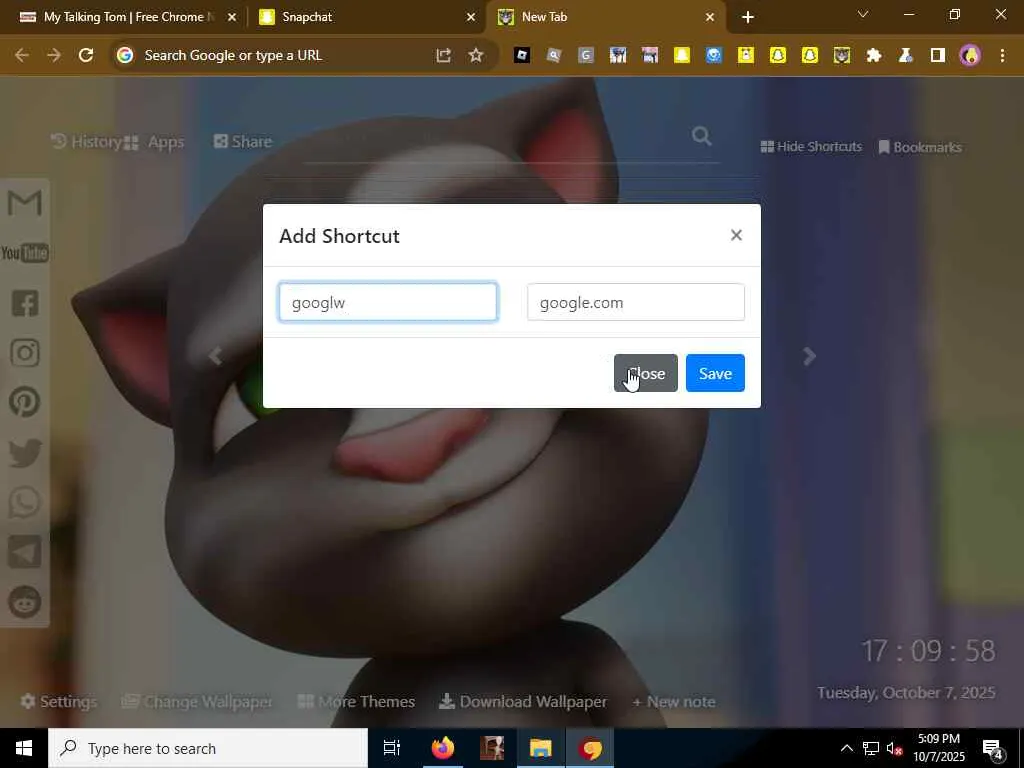Click Download Wallpaper
The width and height of the screenshot is (1024, 768).
coord(522,701)
